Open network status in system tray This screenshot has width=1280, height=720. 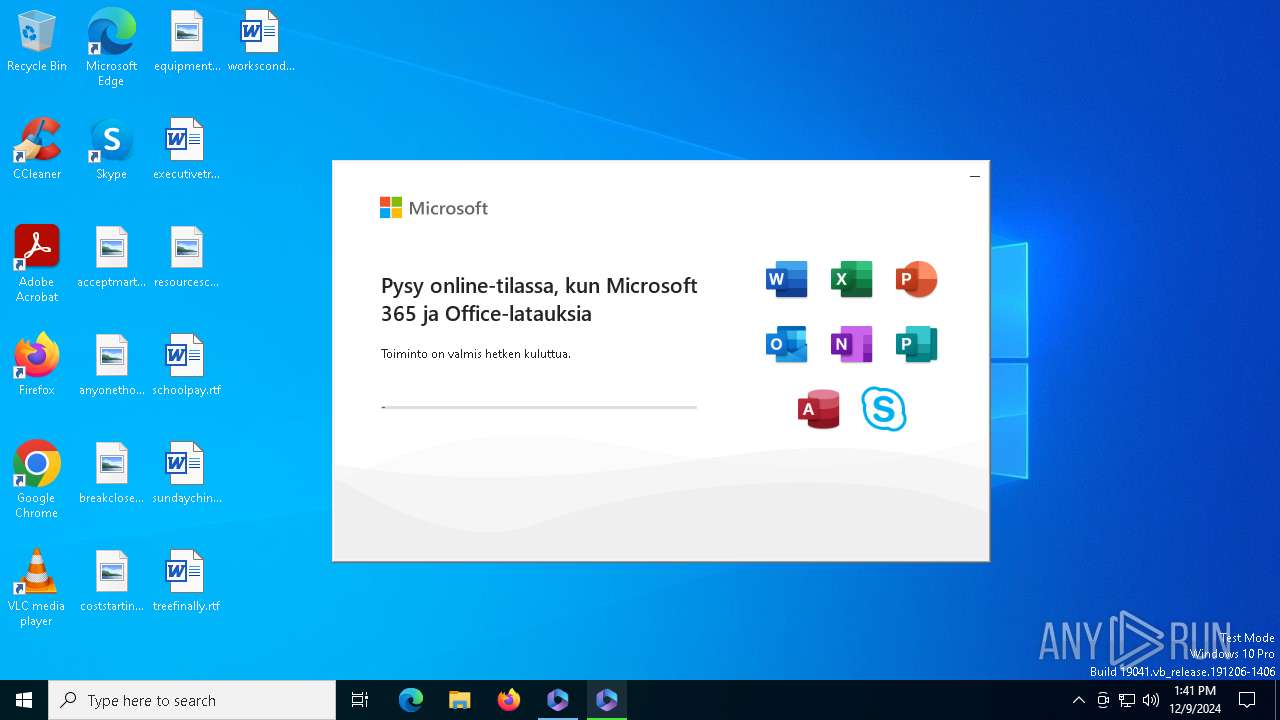(x=1127, y=700)
